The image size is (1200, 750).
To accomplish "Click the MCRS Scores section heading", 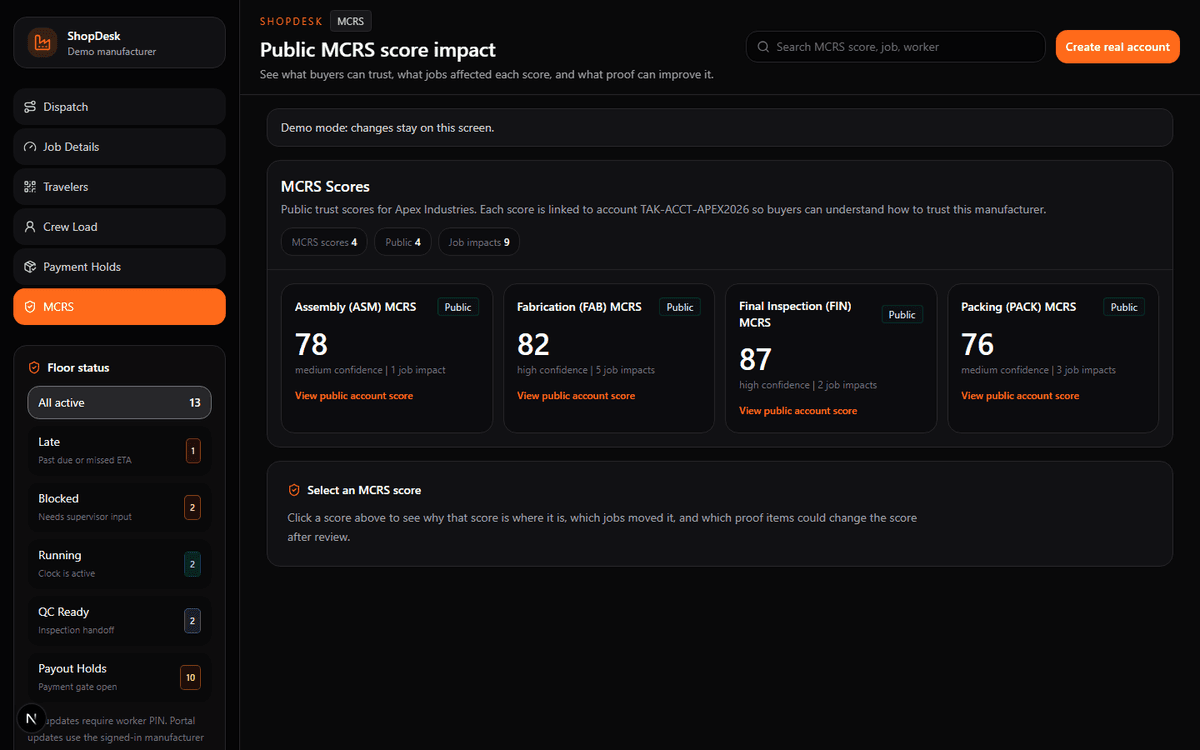I will (325, 187).
